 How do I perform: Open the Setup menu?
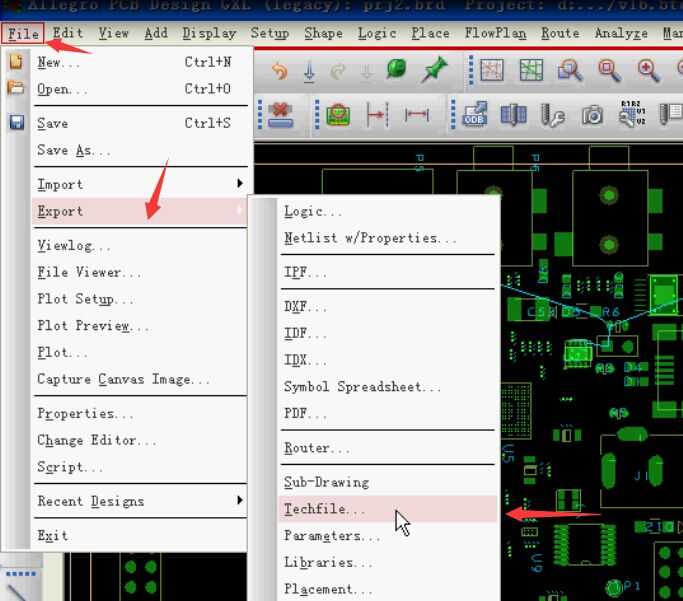270,33
